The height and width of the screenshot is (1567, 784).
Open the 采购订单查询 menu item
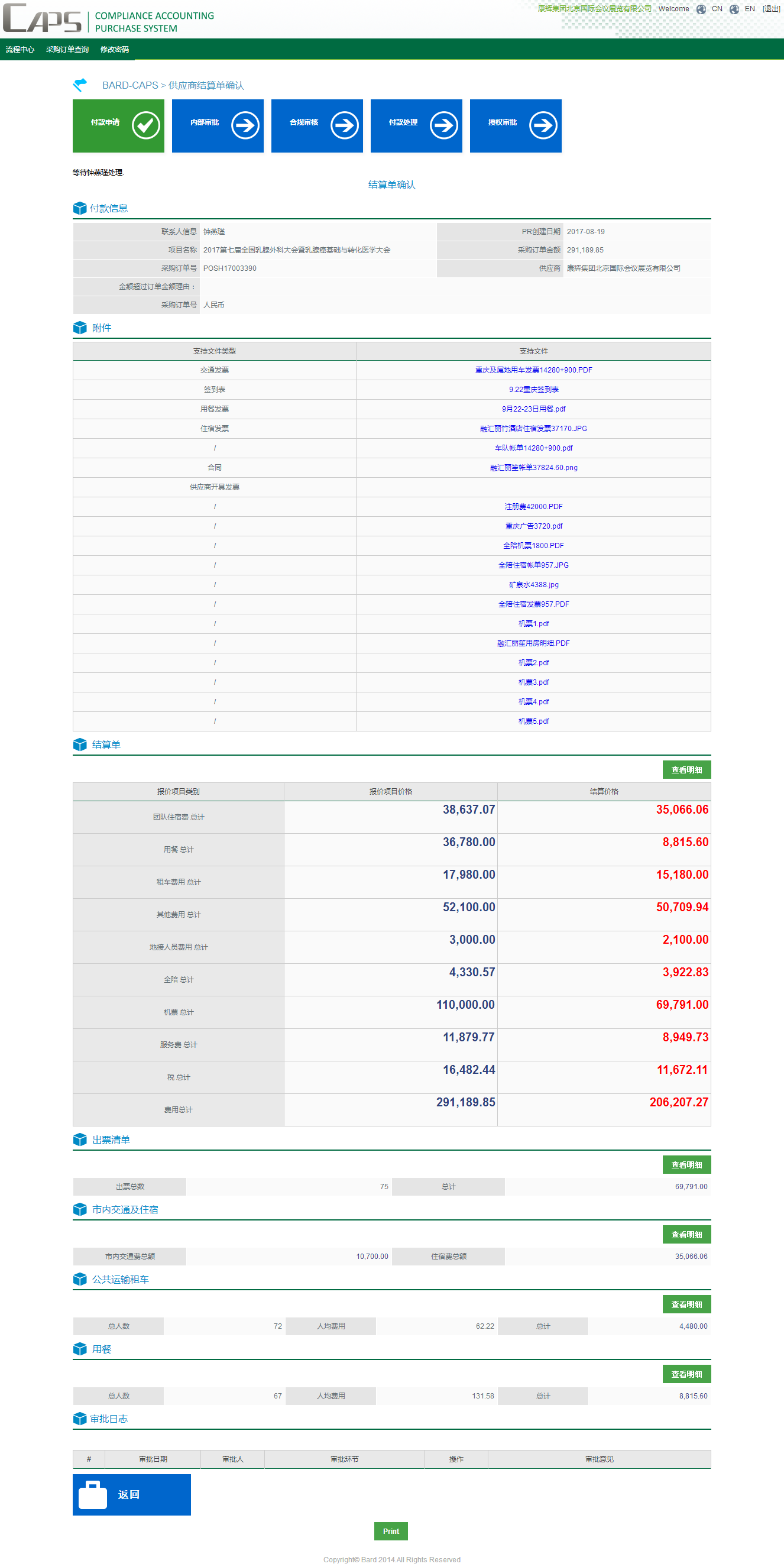(x=67, y=50)
